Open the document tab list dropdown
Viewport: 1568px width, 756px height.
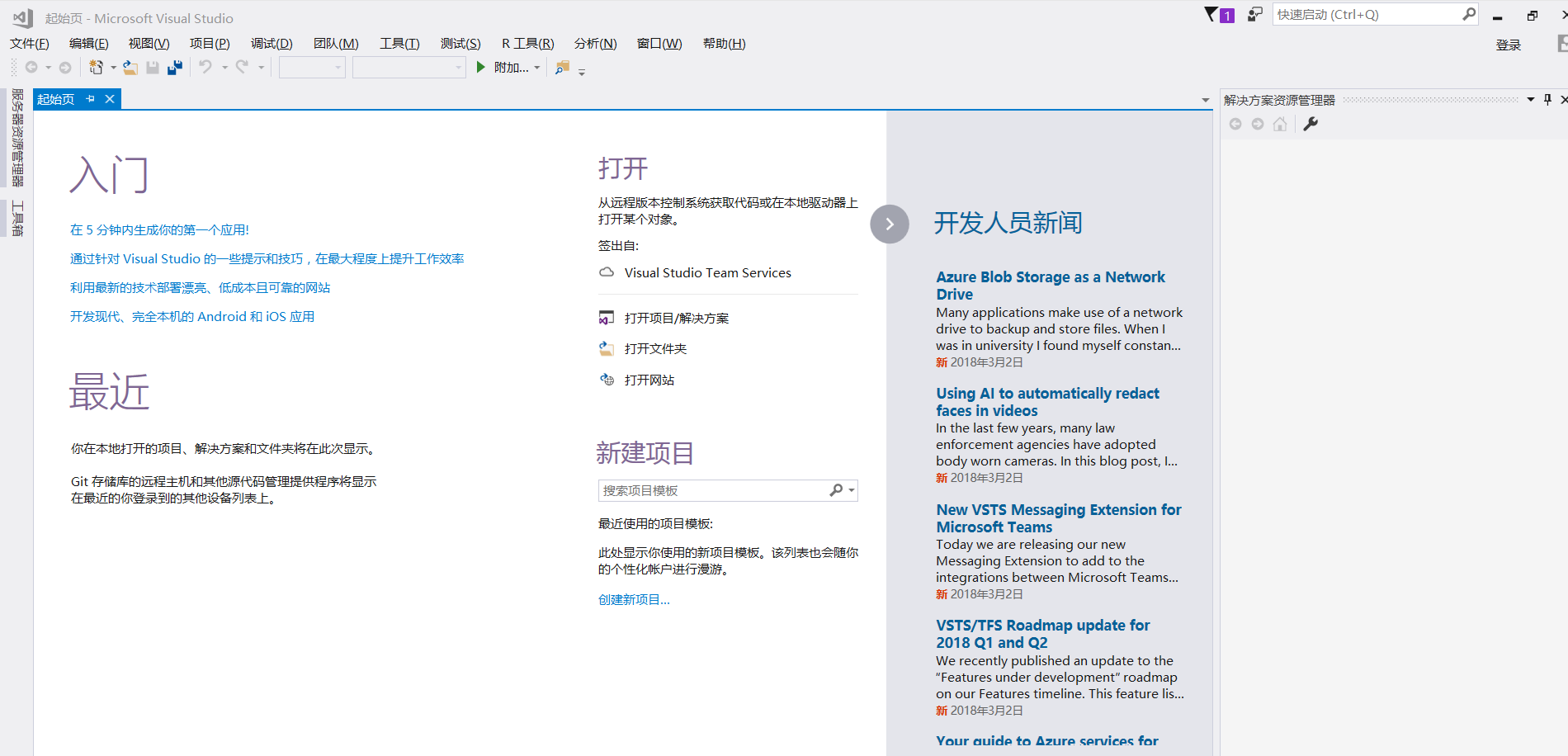point(1206,100)
